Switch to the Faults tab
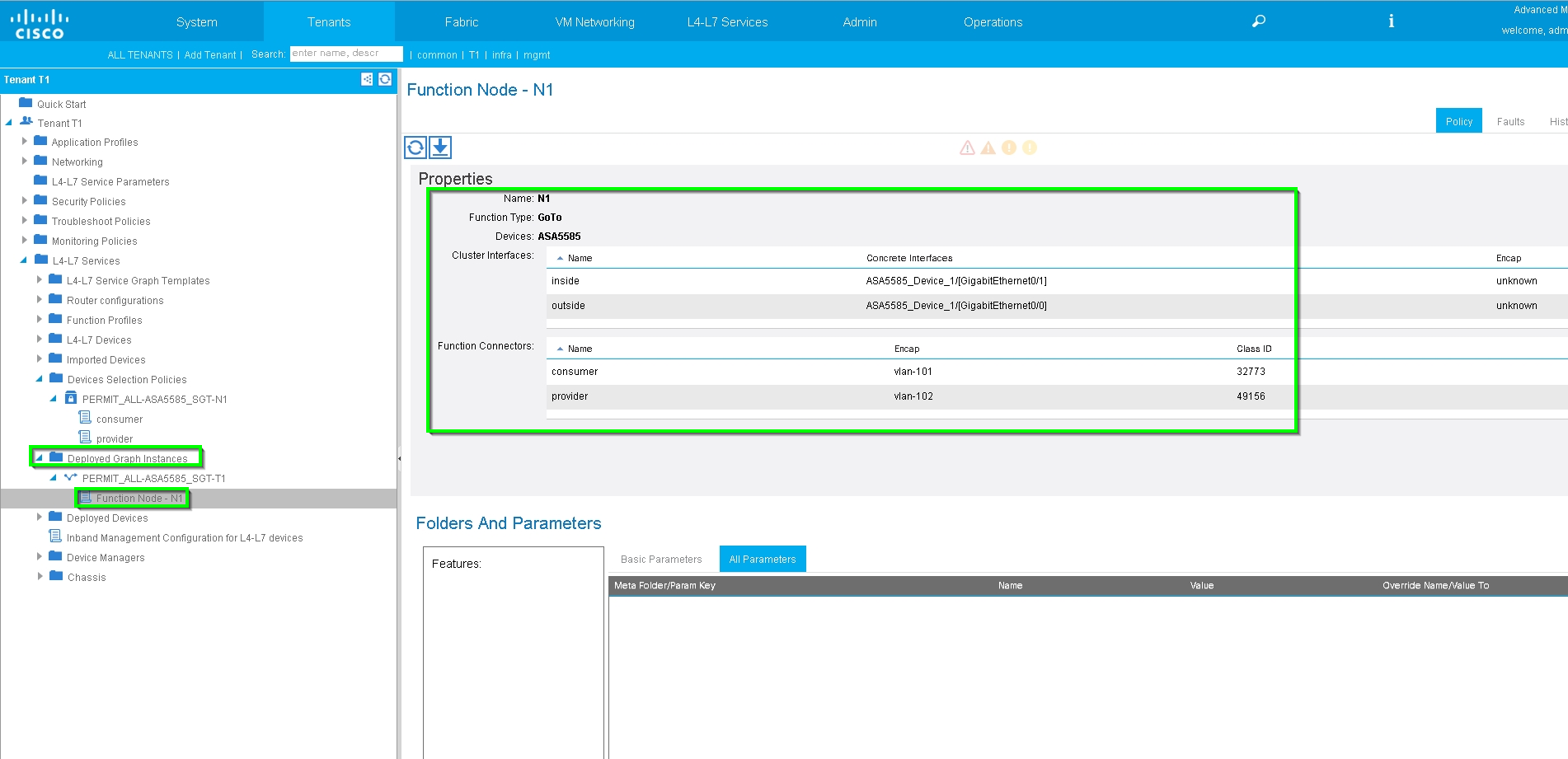This screenshot has height=759, width=1568. [x=1511, y=121]
